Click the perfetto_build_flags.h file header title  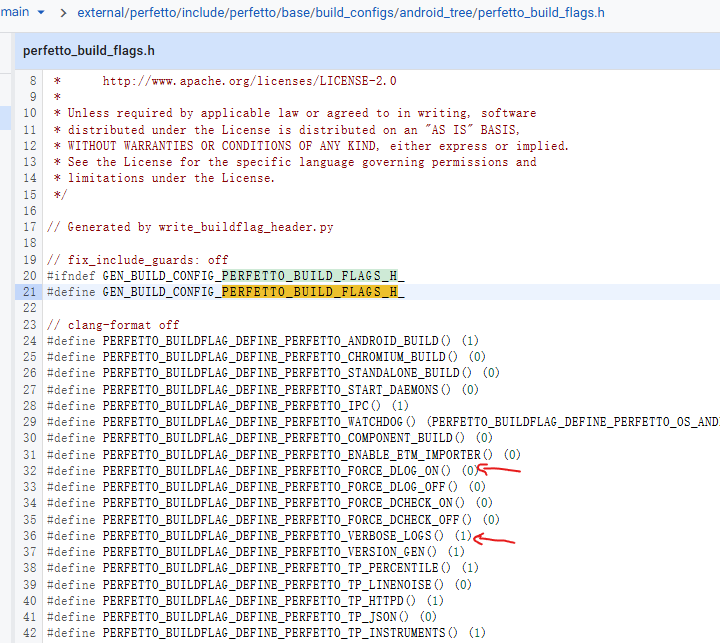pos(89,51)
